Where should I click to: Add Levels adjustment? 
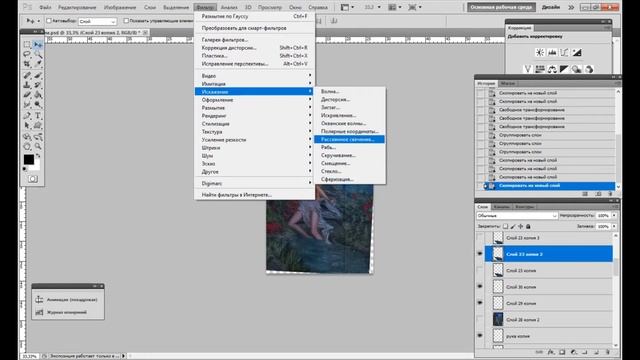coord(552,53)
